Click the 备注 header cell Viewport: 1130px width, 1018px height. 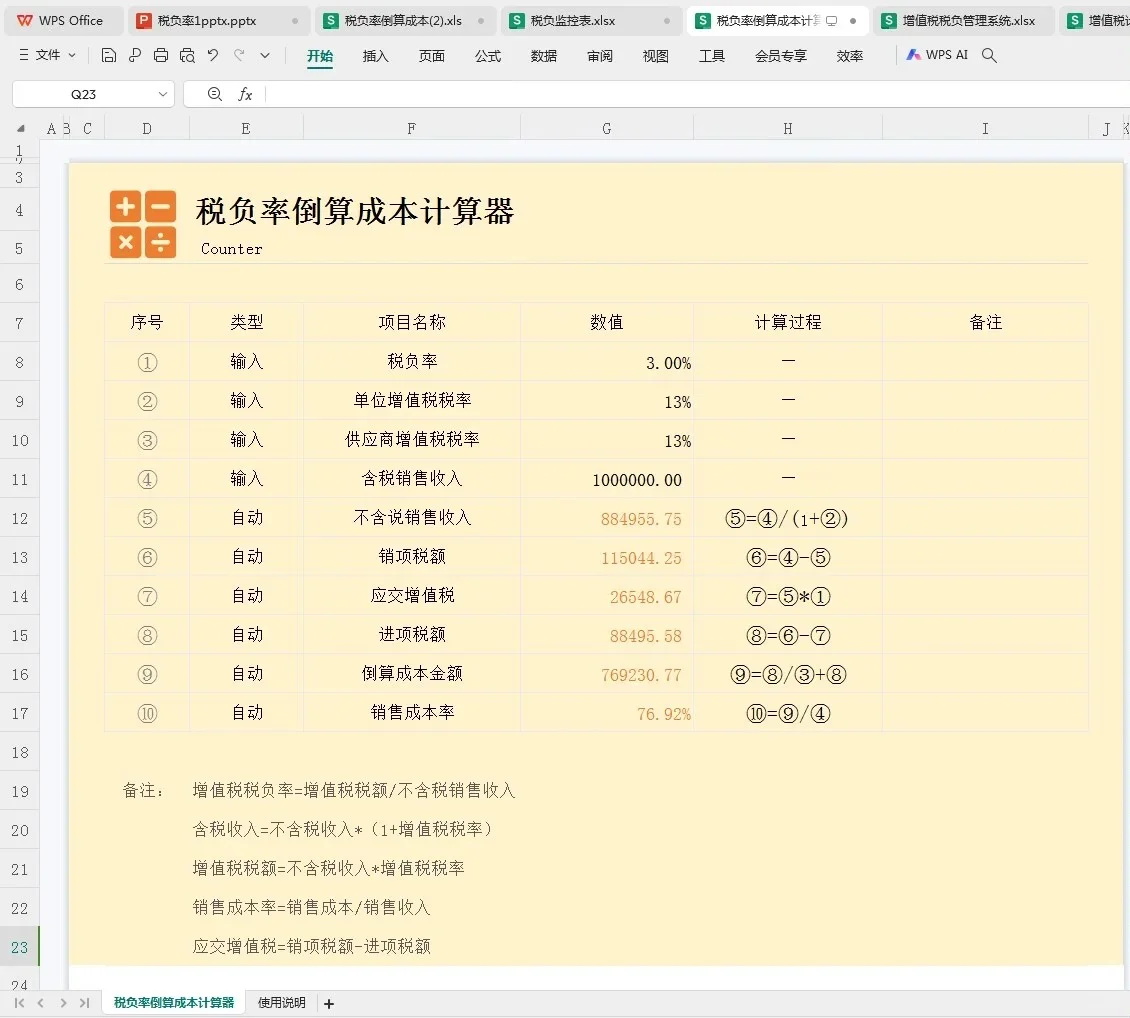pos(985,322)
